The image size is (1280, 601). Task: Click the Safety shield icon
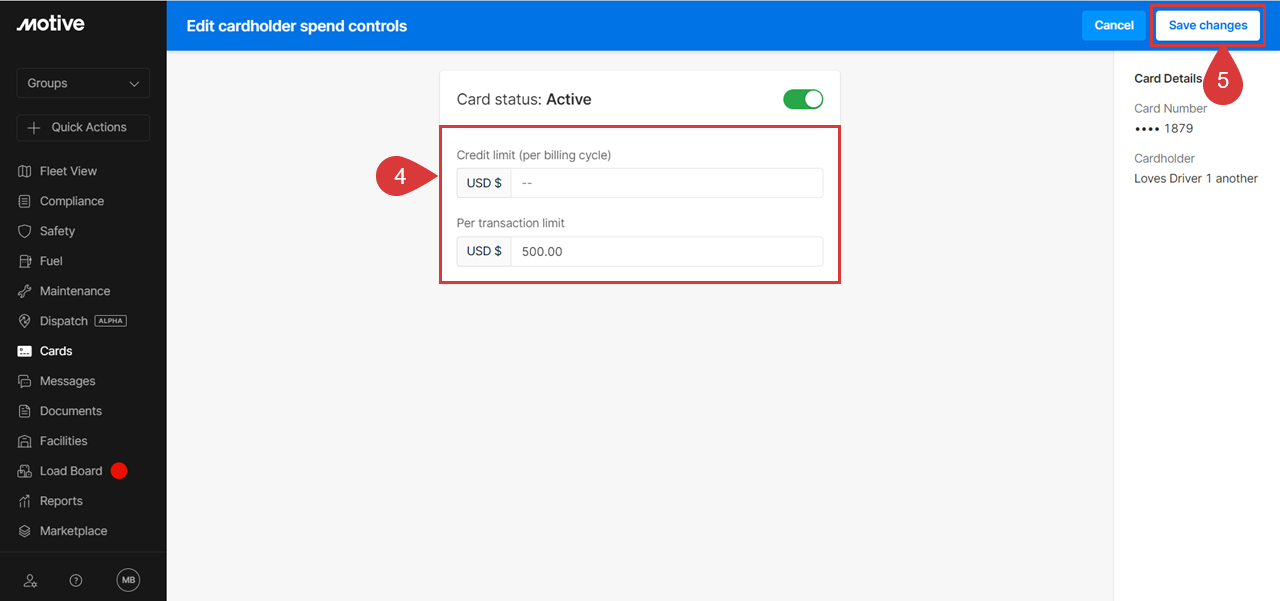pyautogui.click(x=25, y=231)
